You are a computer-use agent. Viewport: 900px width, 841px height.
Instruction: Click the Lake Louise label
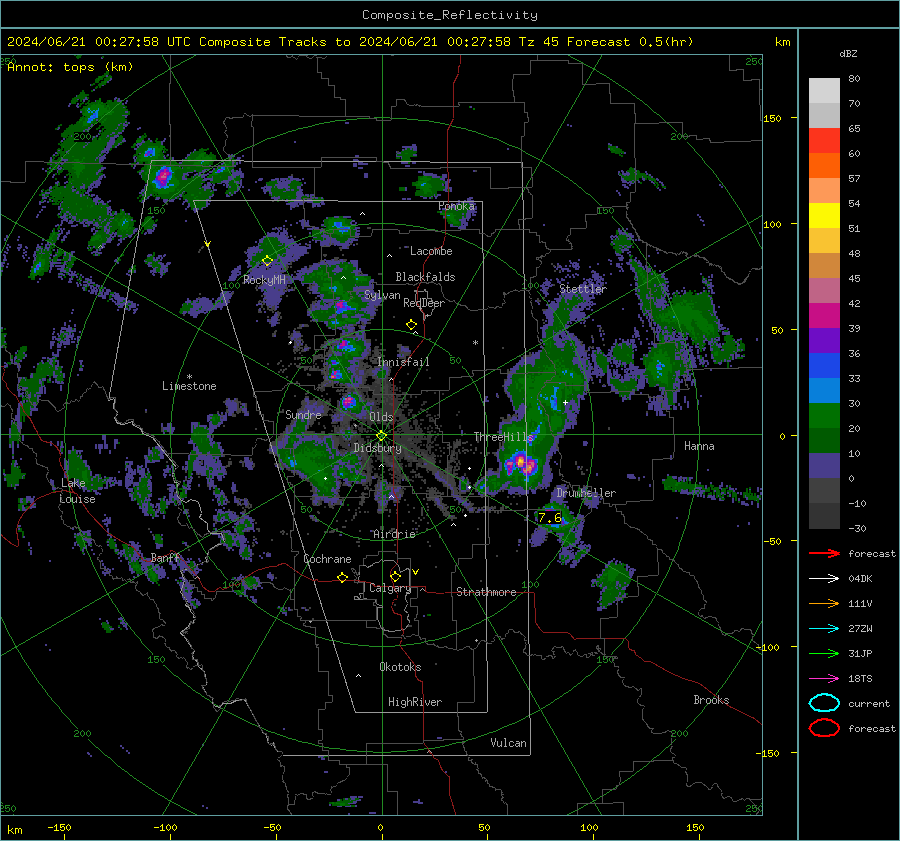tap(77, 491)
